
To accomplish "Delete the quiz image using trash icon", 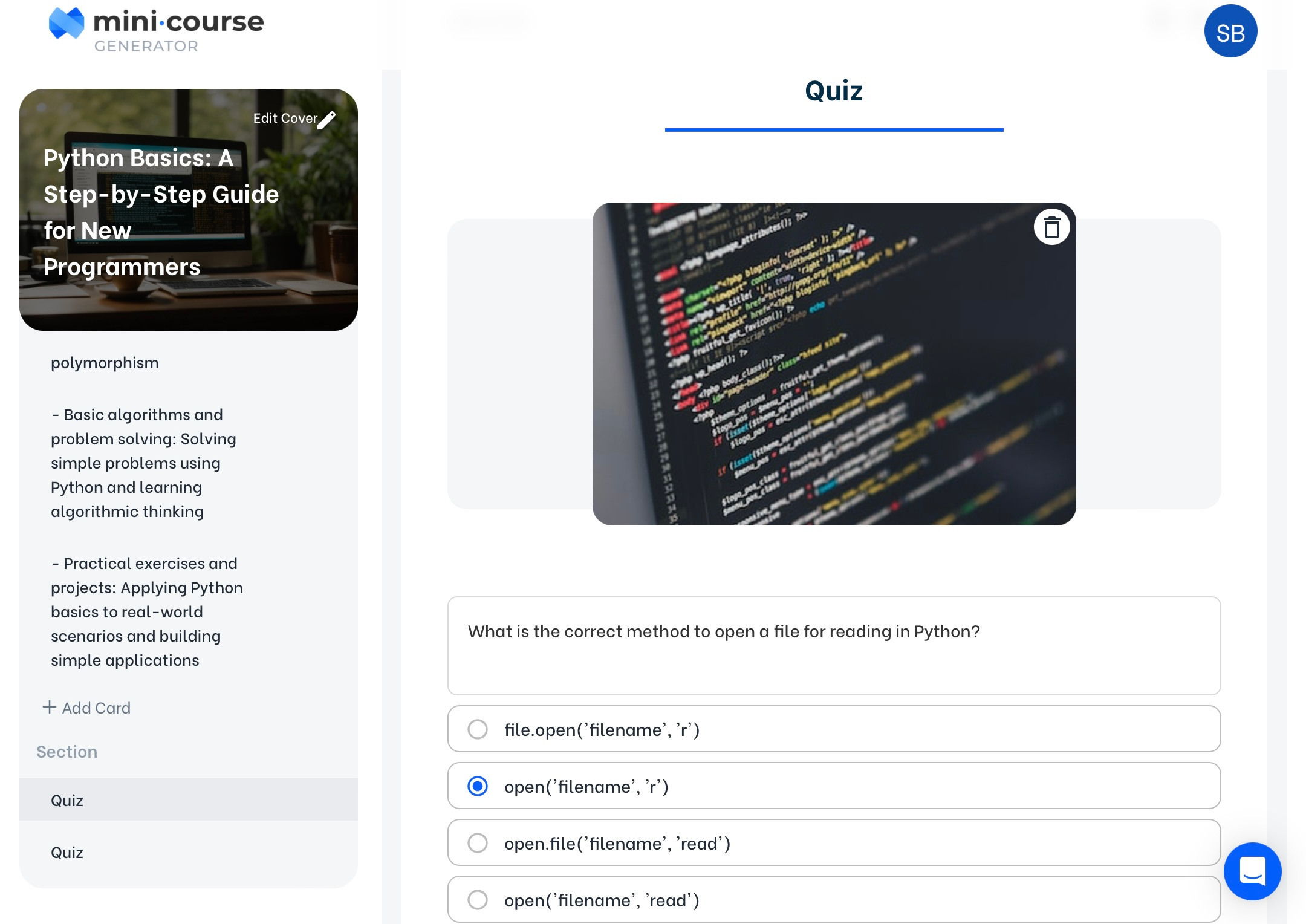I will pyautogui.click(x=1051, y=228).
